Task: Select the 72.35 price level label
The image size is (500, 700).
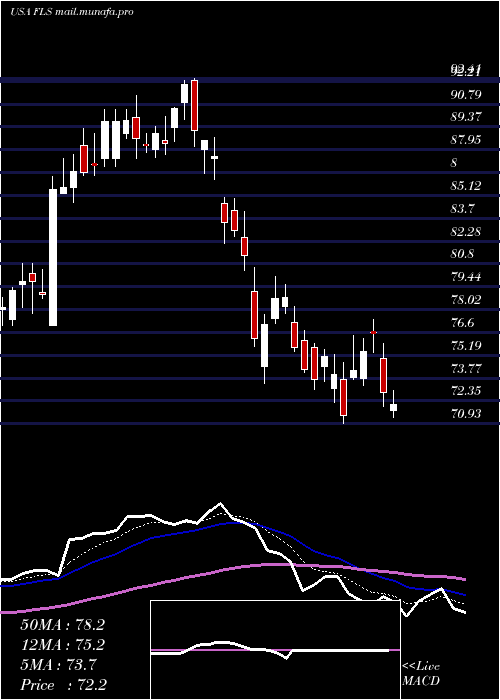Action: pyautogui.click(x=466, y=391)
